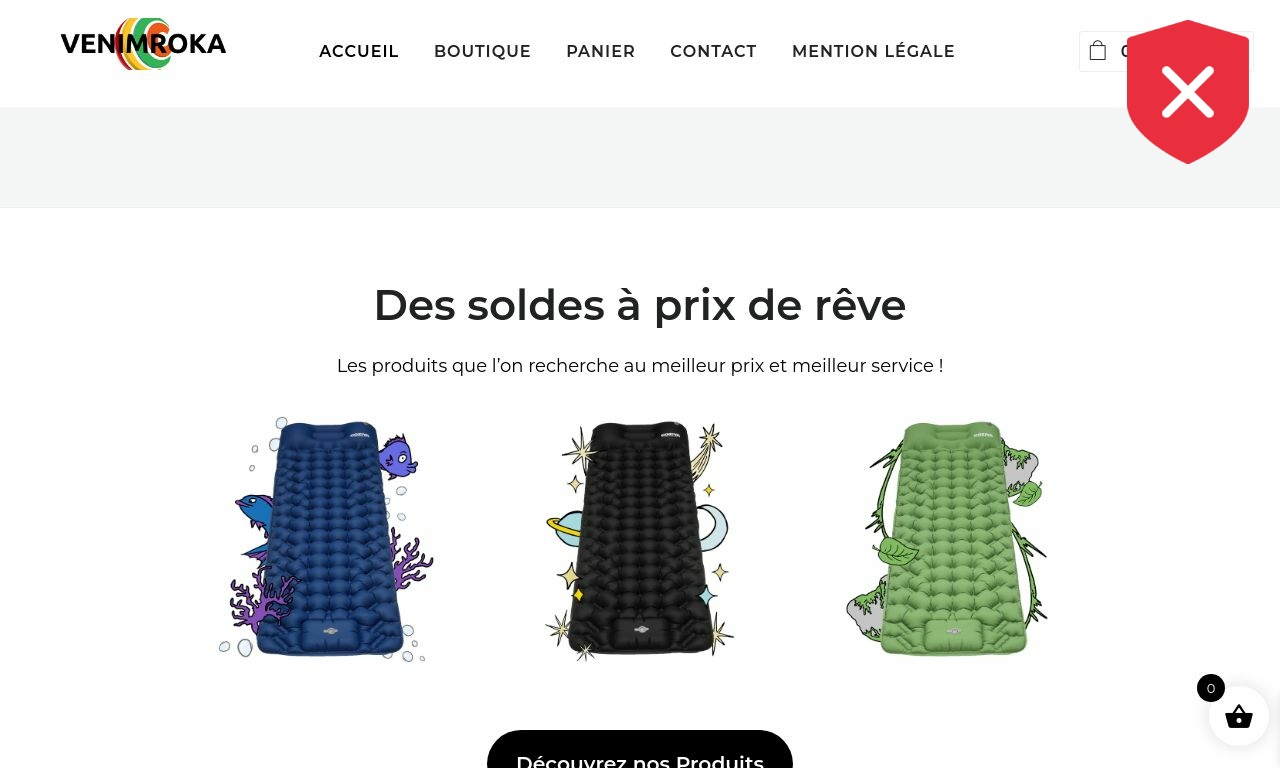The height and width of the screenshot is (768, 1280).
Task: Select the blue inflatable mattress image
Action: 327,539
